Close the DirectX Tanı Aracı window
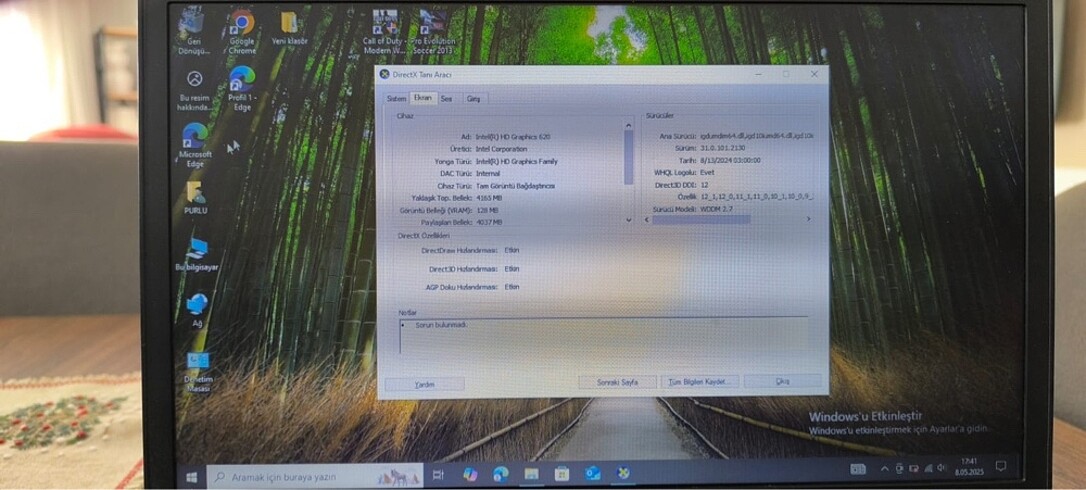The image size is (1086, 490). click(814, 73)
